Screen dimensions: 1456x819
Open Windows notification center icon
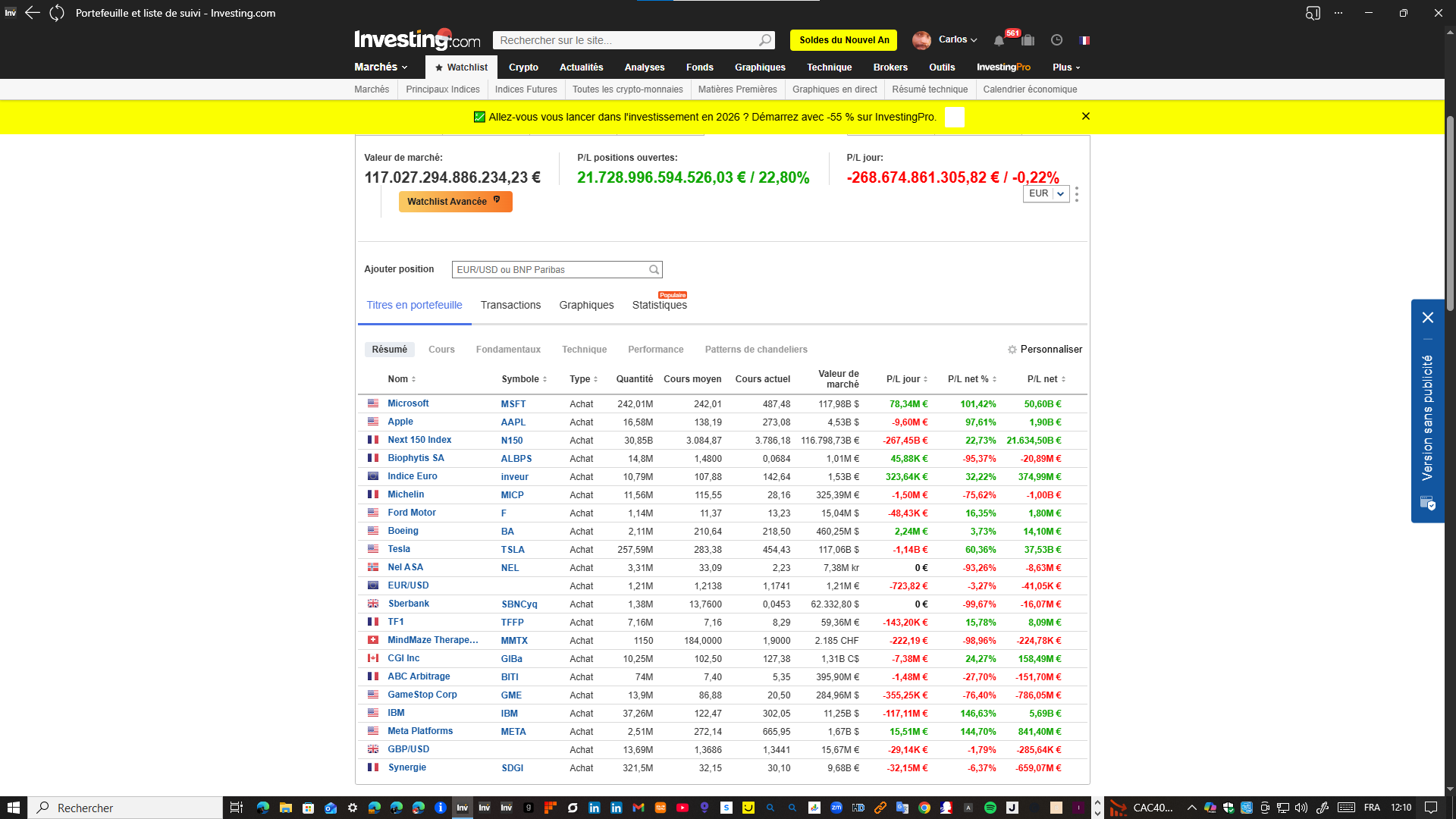tap(1431, 808)
